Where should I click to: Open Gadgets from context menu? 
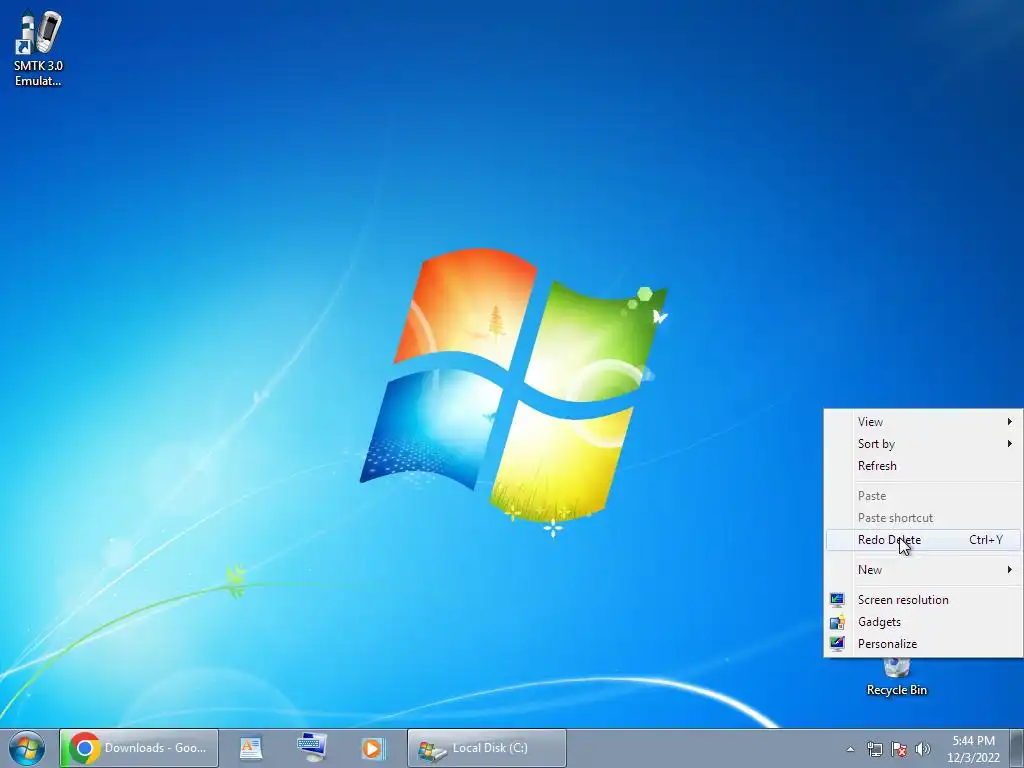(x=923, y=622)
